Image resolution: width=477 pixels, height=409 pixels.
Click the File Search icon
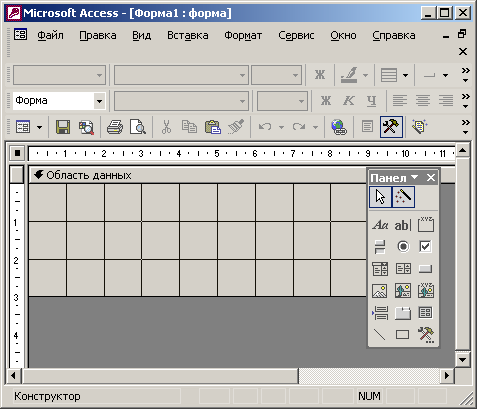pyautogui.click(x=86, y=127)
